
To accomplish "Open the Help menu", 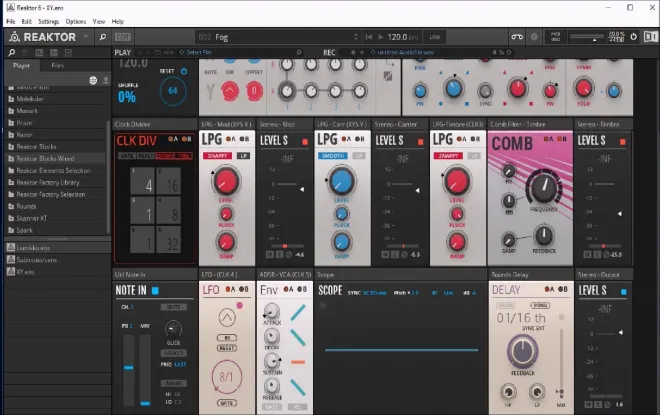I will click(117, 21).
